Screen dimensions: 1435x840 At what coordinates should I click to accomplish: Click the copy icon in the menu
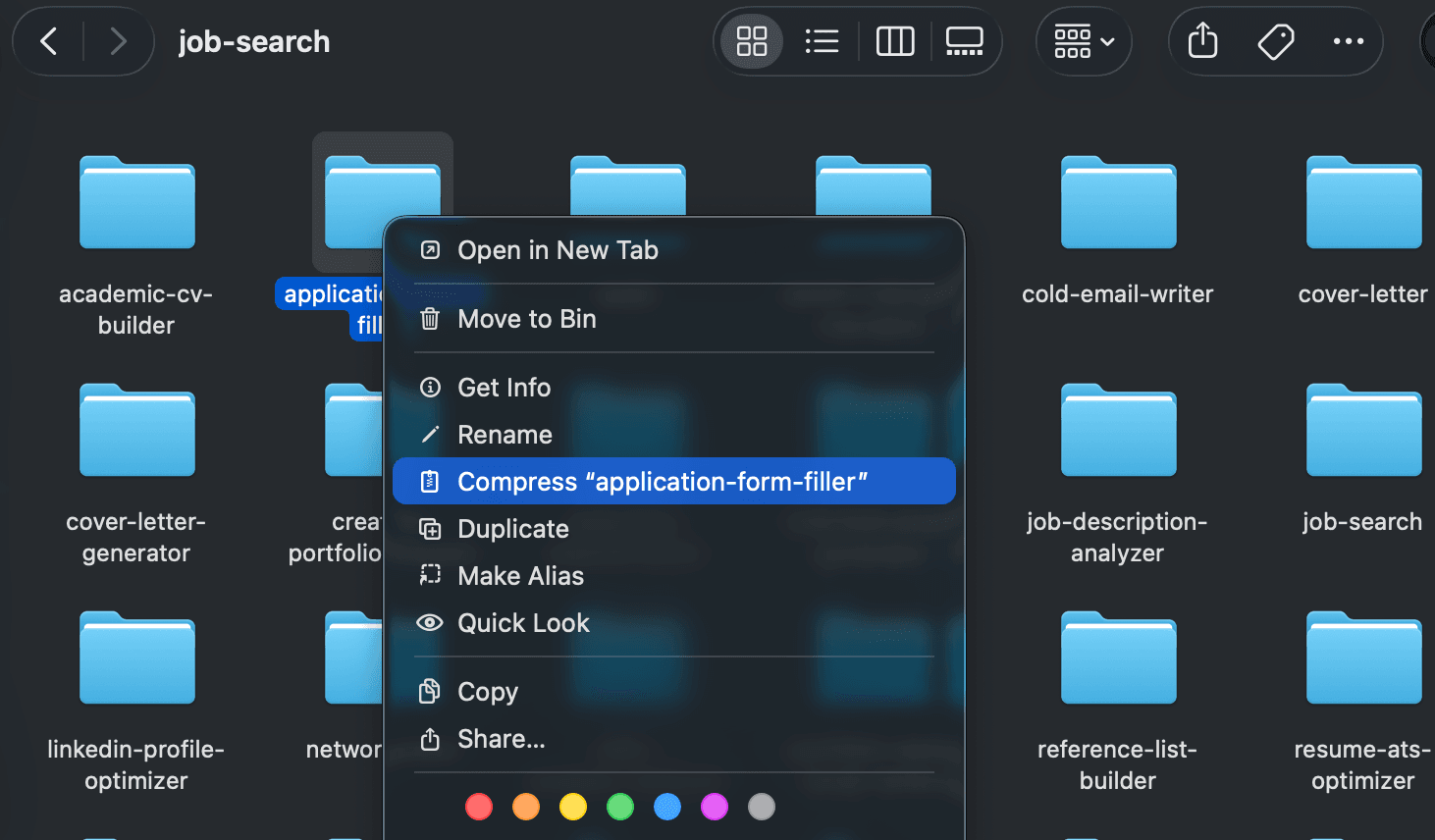[430, 692]
